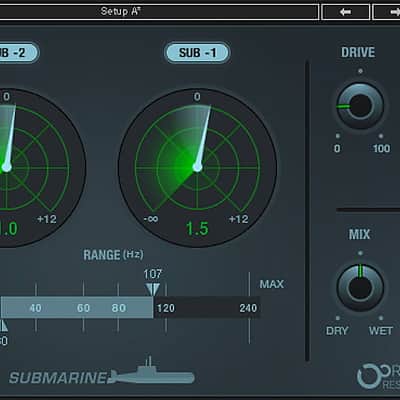Click the SUBMARINE product name
400x400 pixels.
click(x=58, y=378)
